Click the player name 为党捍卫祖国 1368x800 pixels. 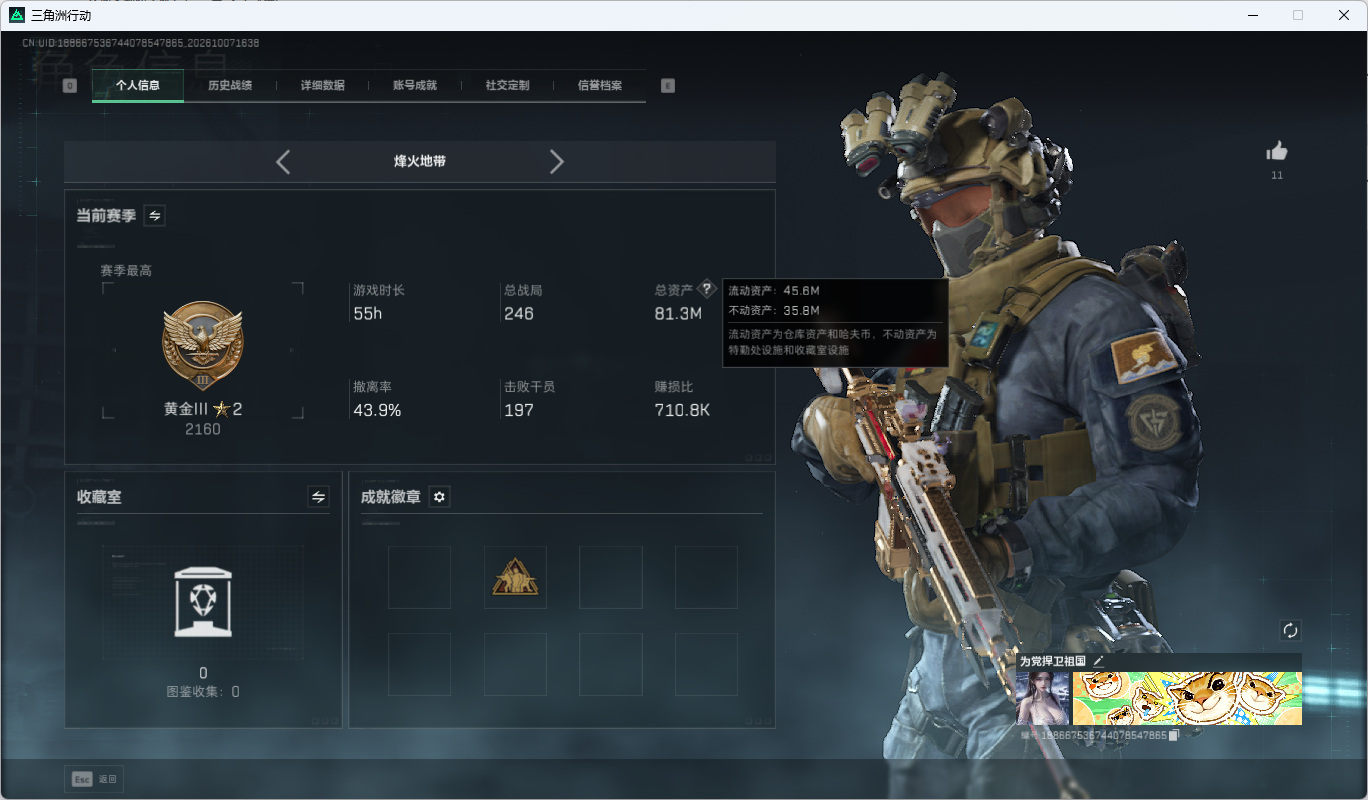pos(1053,661)
